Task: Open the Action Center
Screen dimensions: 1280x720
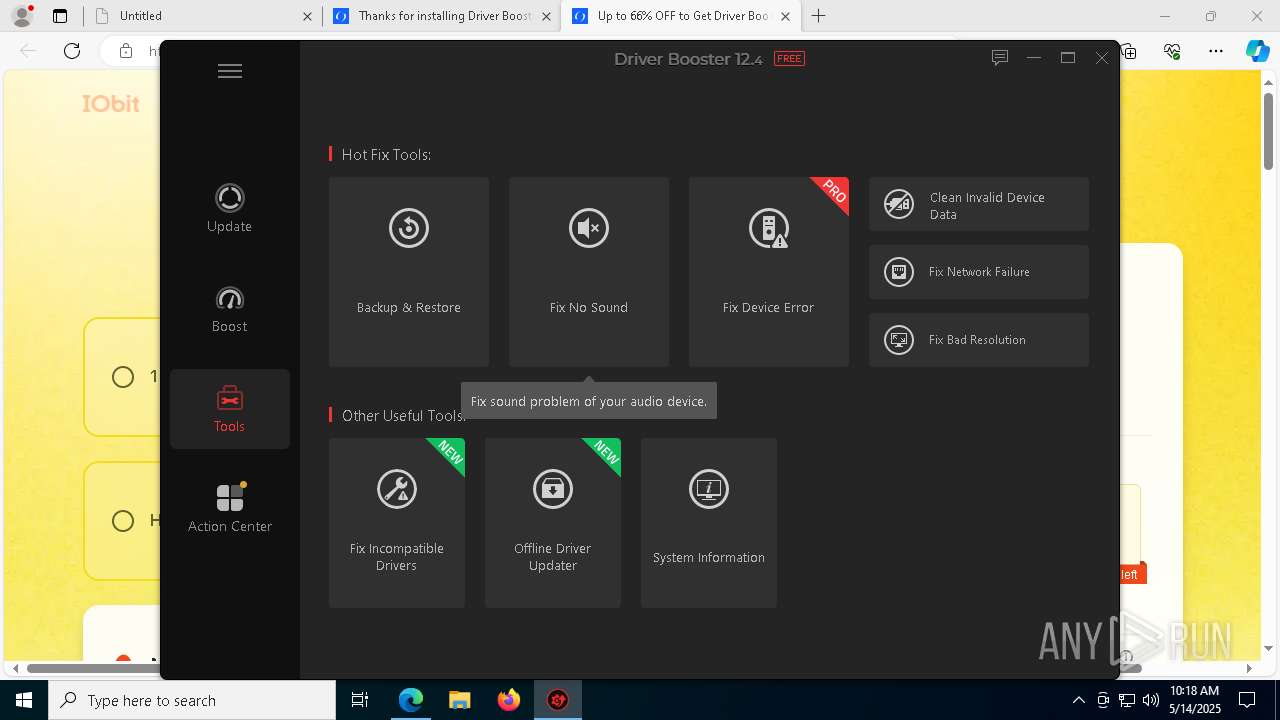Action: [229, 507]
